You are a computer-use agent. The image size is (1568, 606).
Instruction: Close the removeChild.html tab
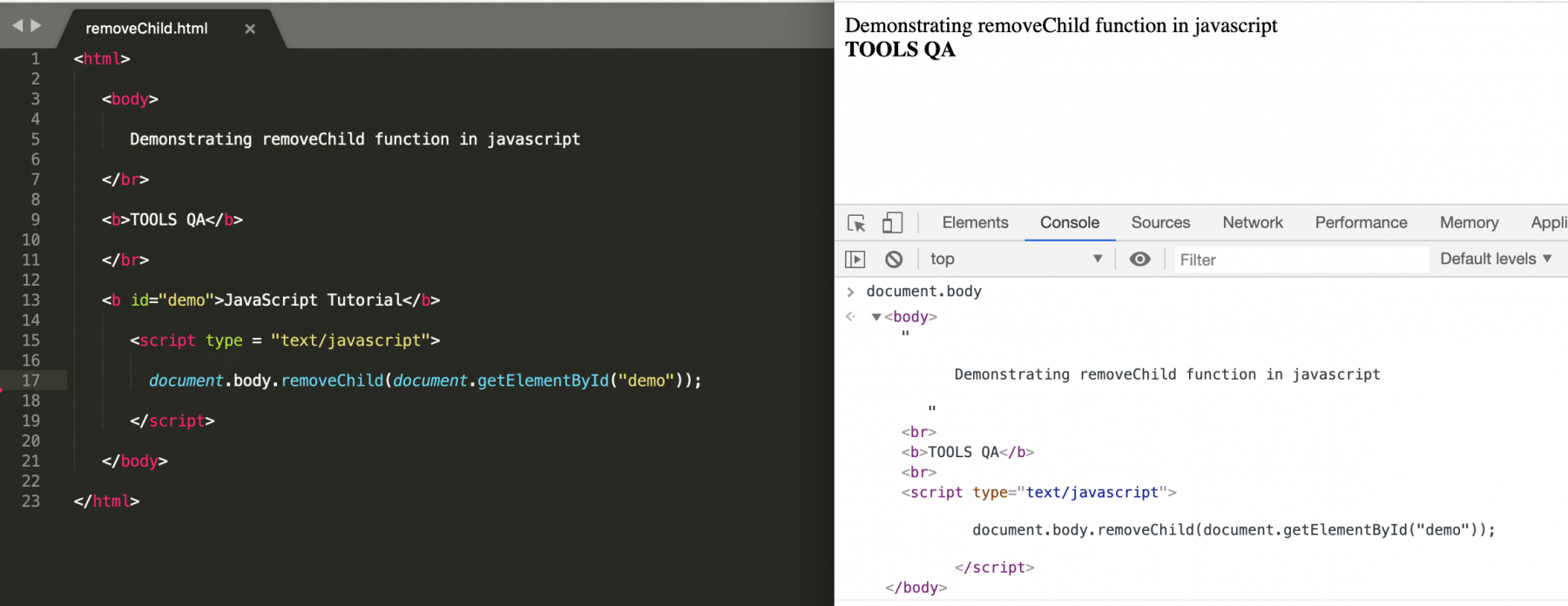[250, 29]
